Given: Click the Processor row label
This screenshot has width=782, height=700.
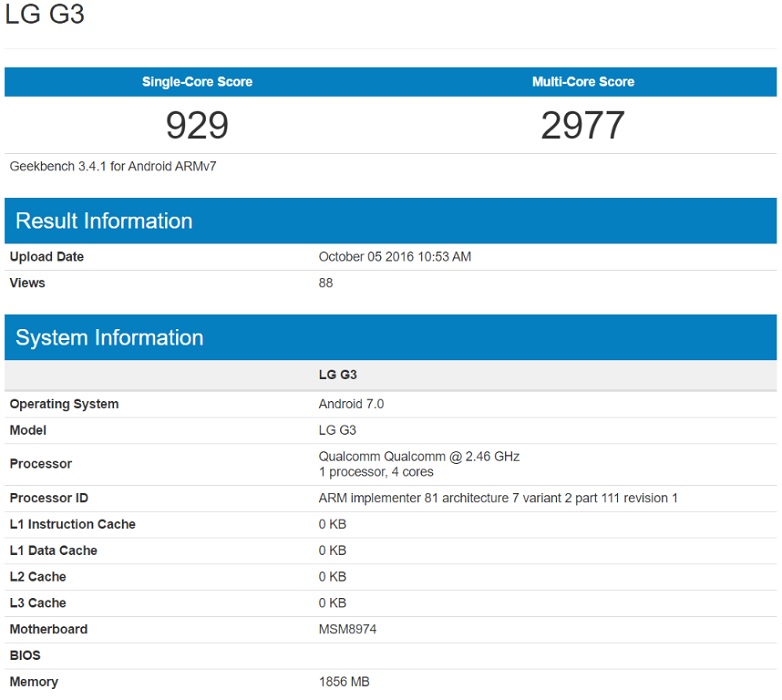Looking at the screenshot, I should click(40, 464).
